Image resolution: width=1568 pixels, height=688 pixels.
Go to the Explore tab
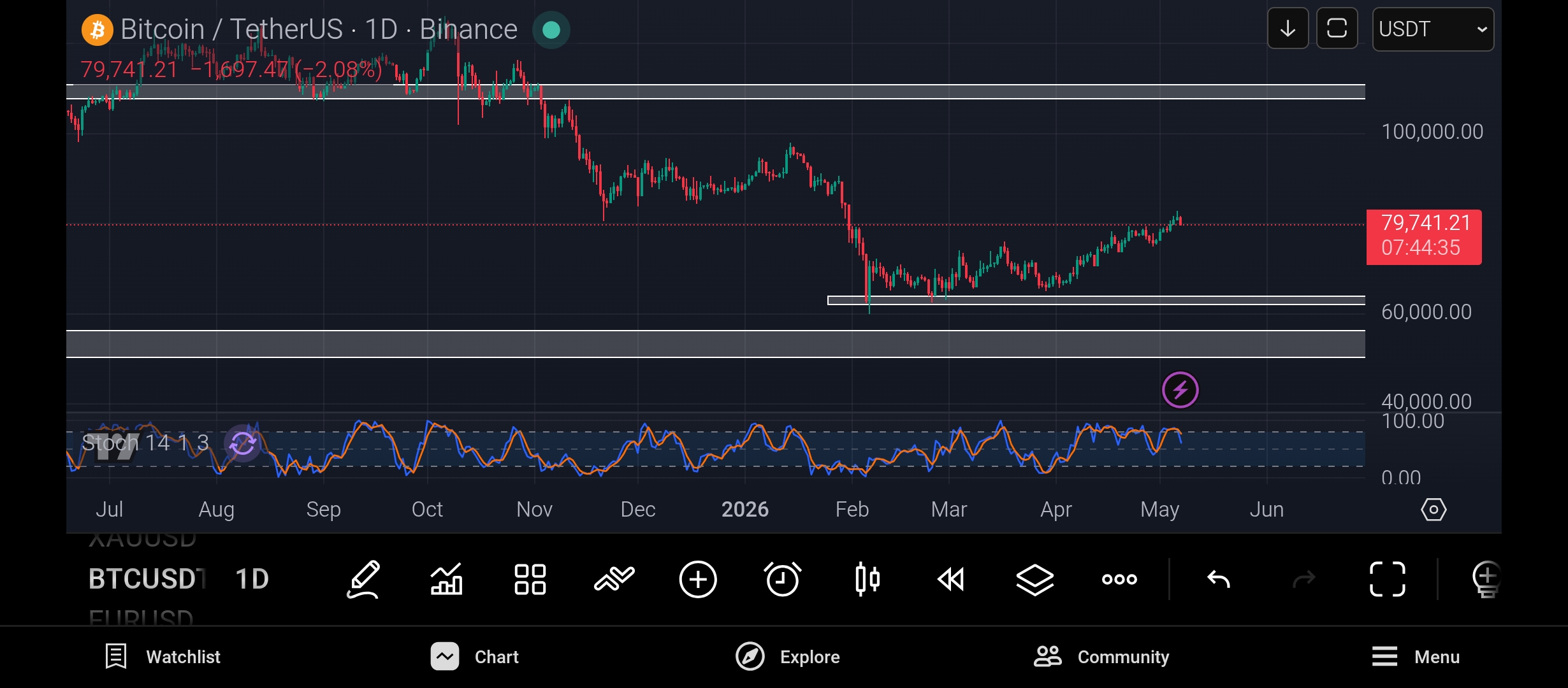pos(787,657)
